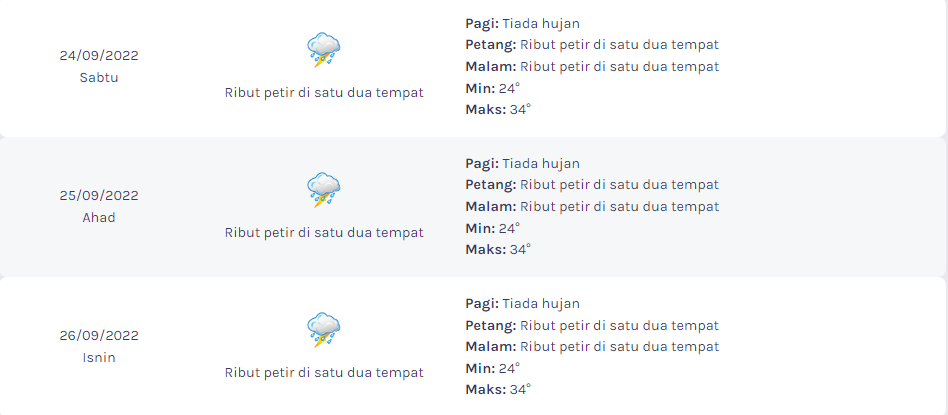Click the Maks temperature for Isnin

[498, 389]
